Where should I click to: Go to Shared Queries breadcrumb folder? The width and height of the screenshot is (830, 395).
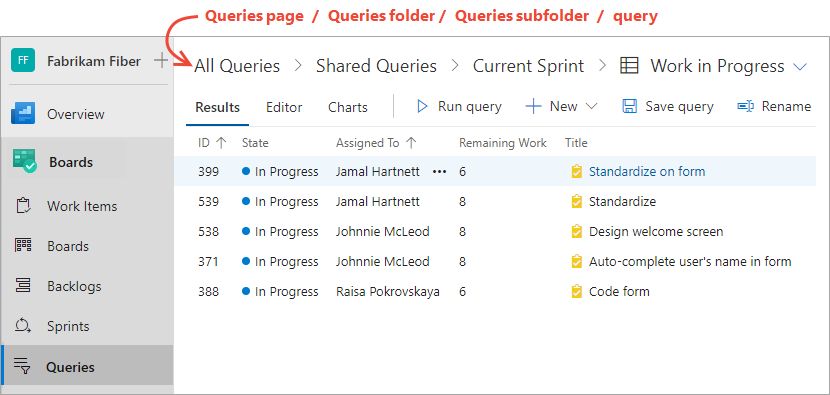[x=376, y=66]
